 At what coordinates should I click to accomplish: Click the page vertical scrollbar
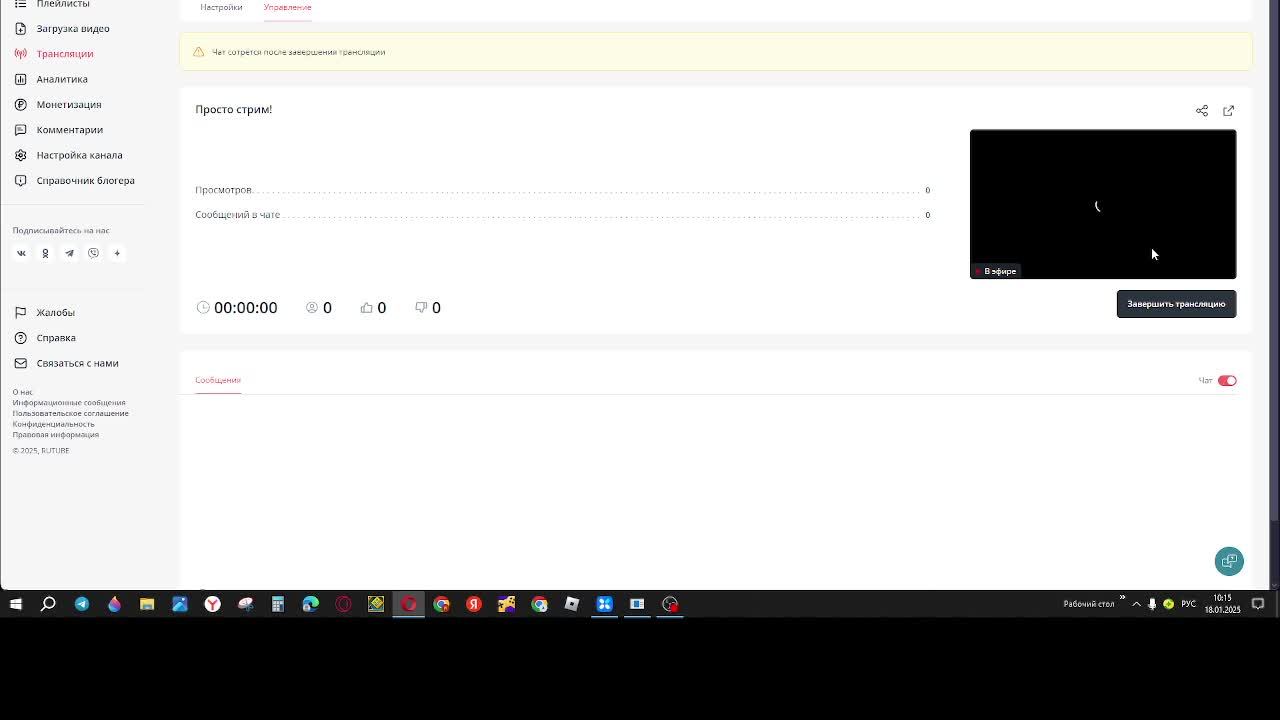pyautogui.click(x=1274, y=260)
